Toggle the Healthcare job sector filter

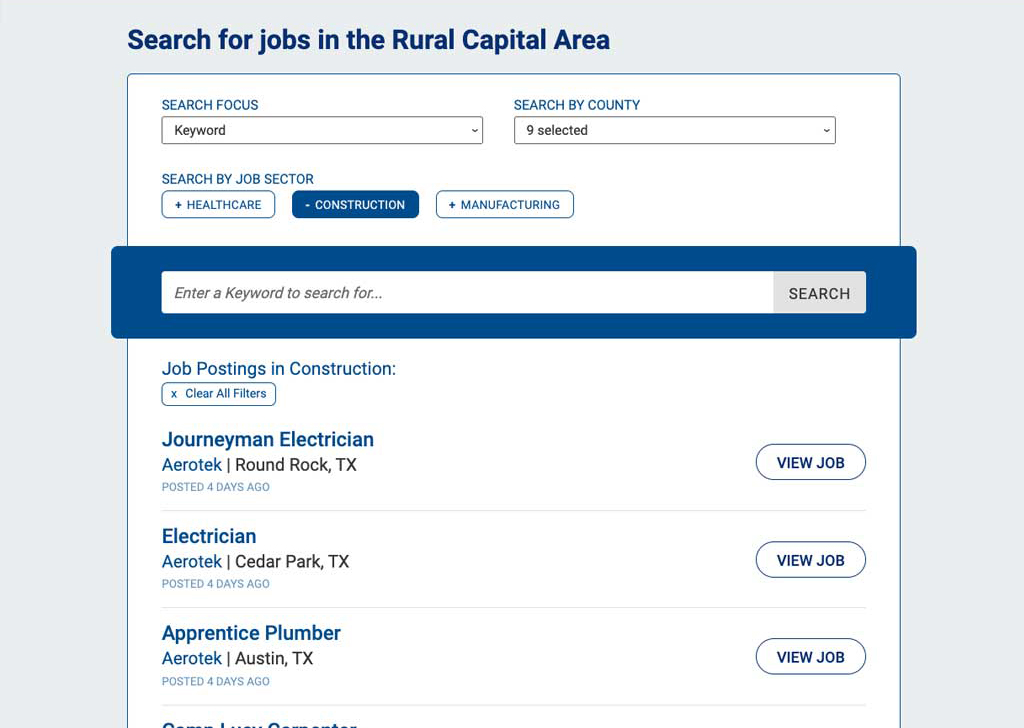coord(218,204)
